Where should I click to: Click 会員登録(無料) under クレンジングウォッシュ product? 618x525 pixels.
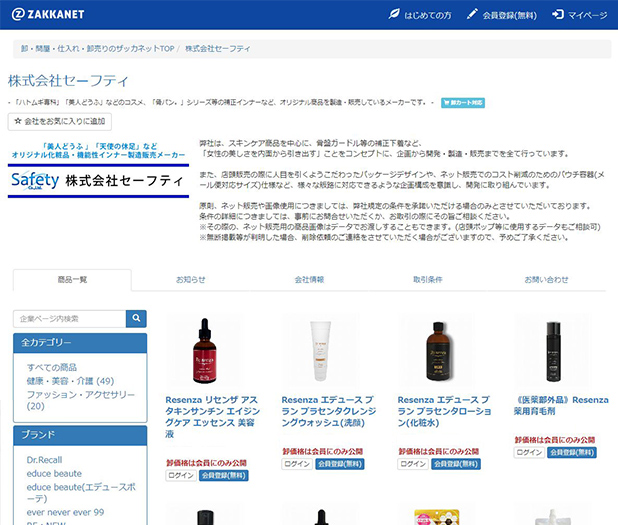(340, 464)
